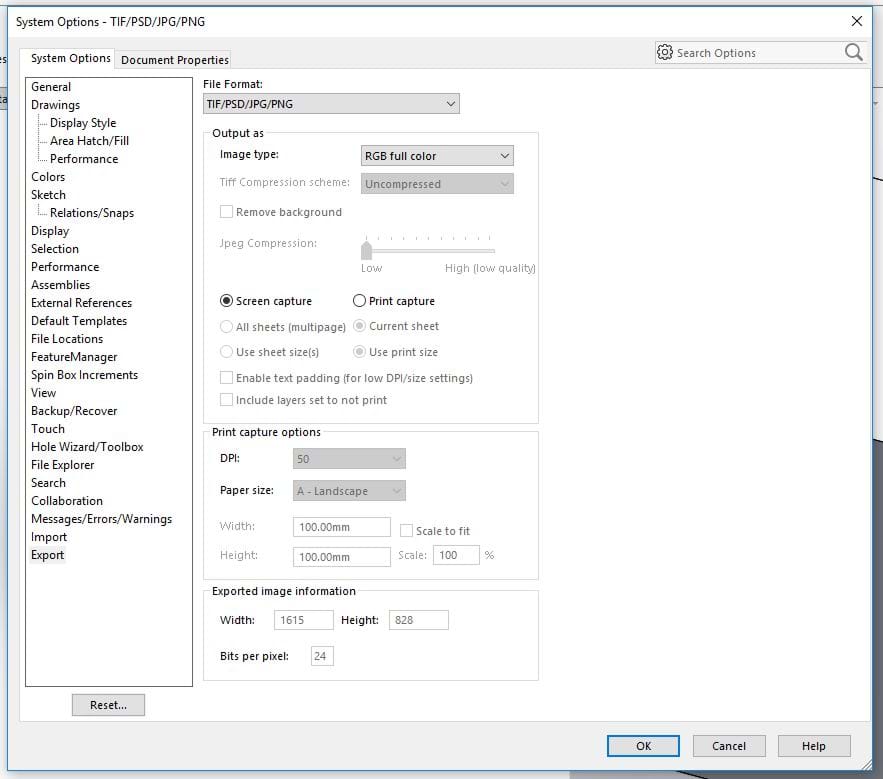Image resolution: width=883 pixels, height=779 pixels.
Task: Click the print capture Width input field
Action: coord(342,527)
